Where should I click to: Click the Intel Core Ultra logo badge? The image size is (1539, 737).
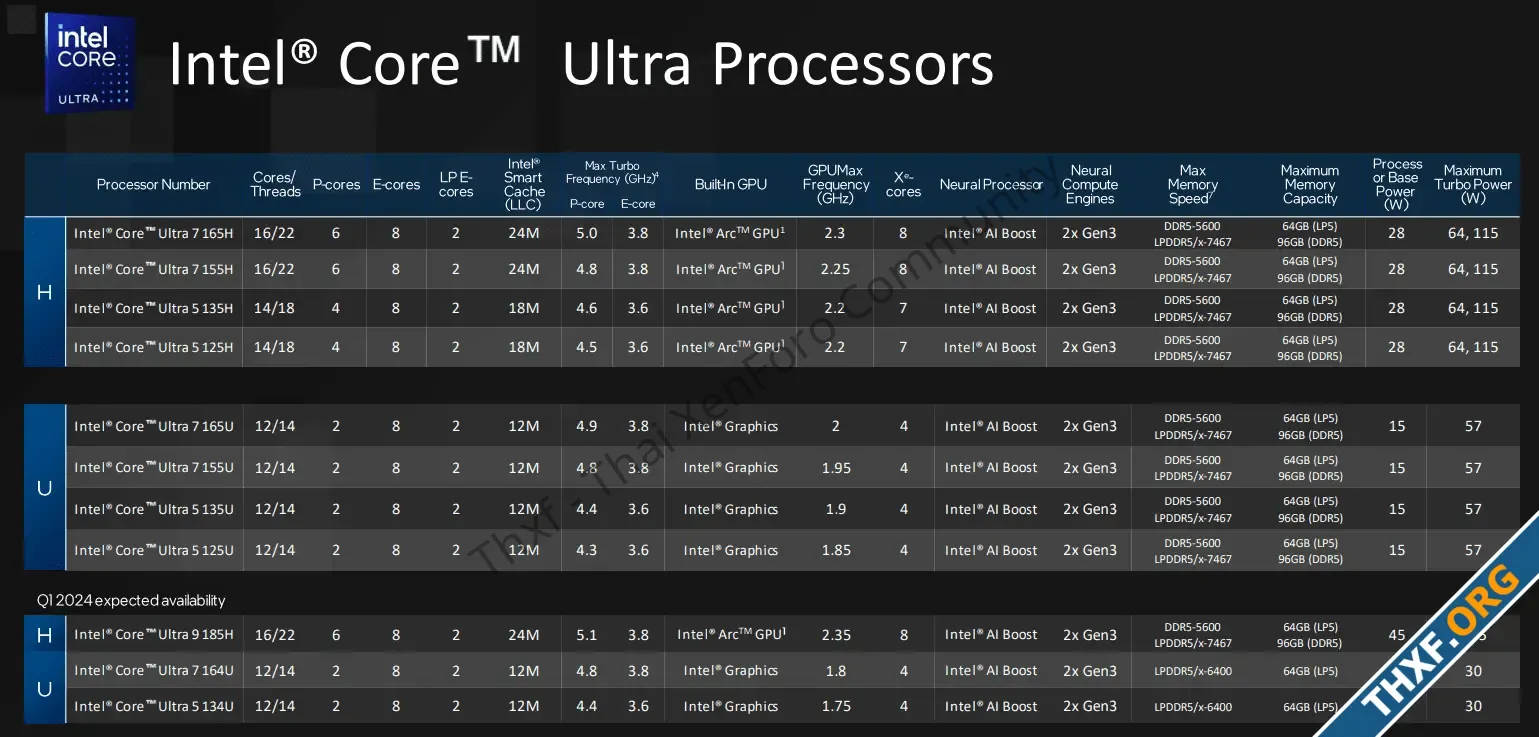coord(89,62)
